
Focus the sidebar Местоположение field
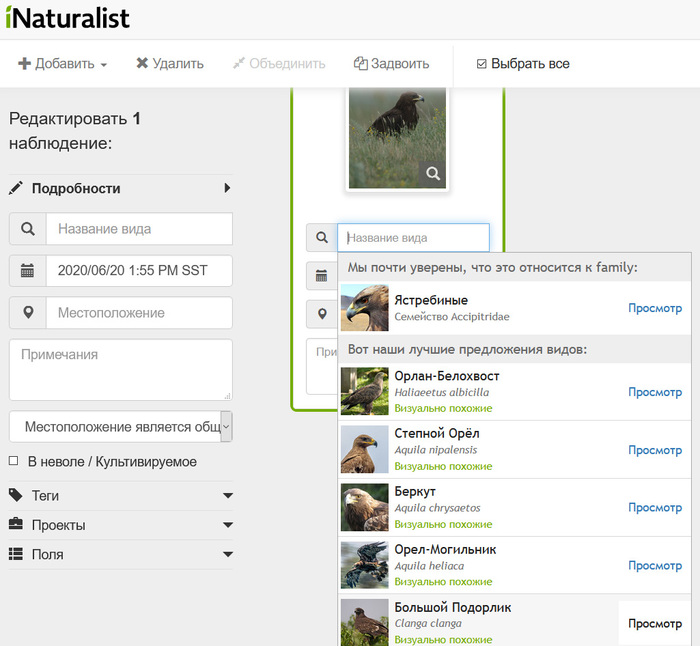(139, 313)
